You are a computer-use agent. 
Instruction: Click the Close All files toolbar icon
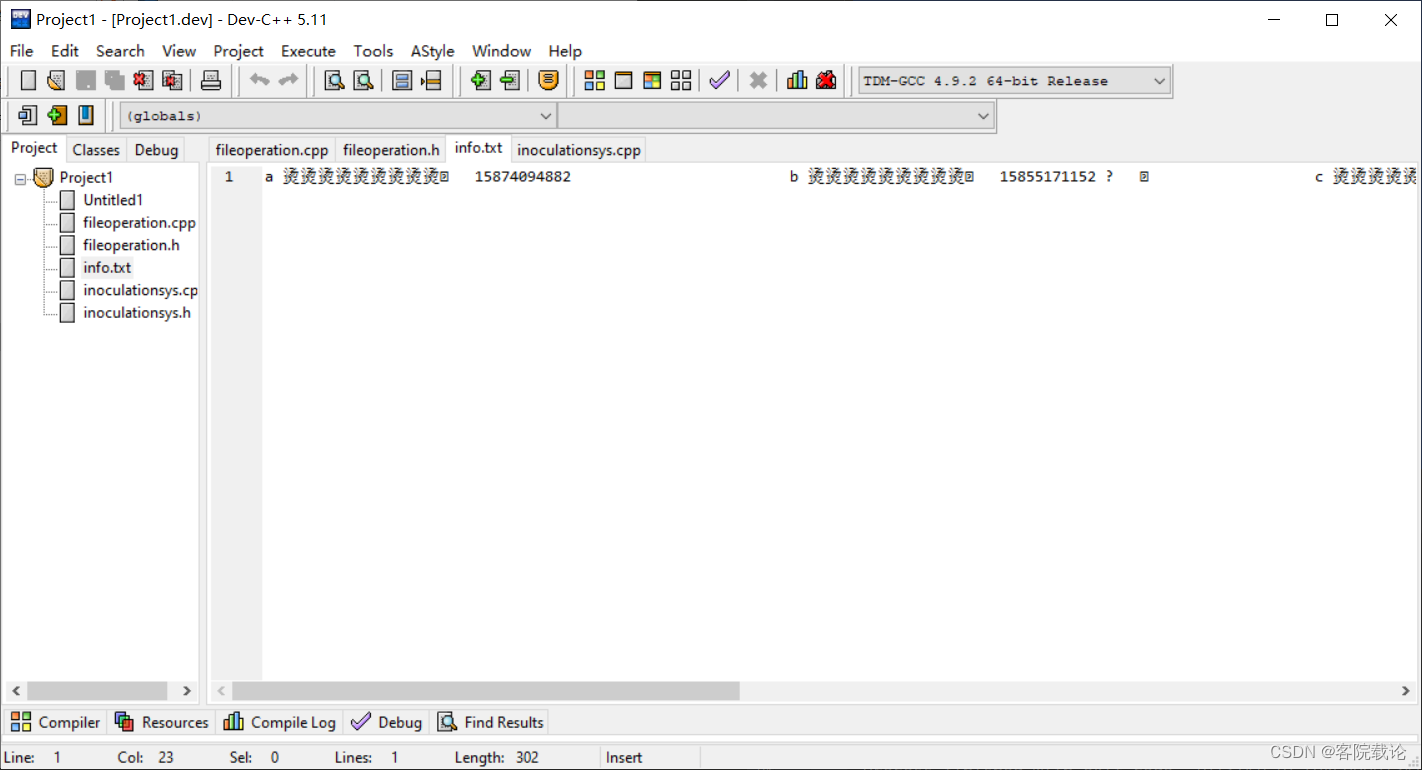[172, 80]
